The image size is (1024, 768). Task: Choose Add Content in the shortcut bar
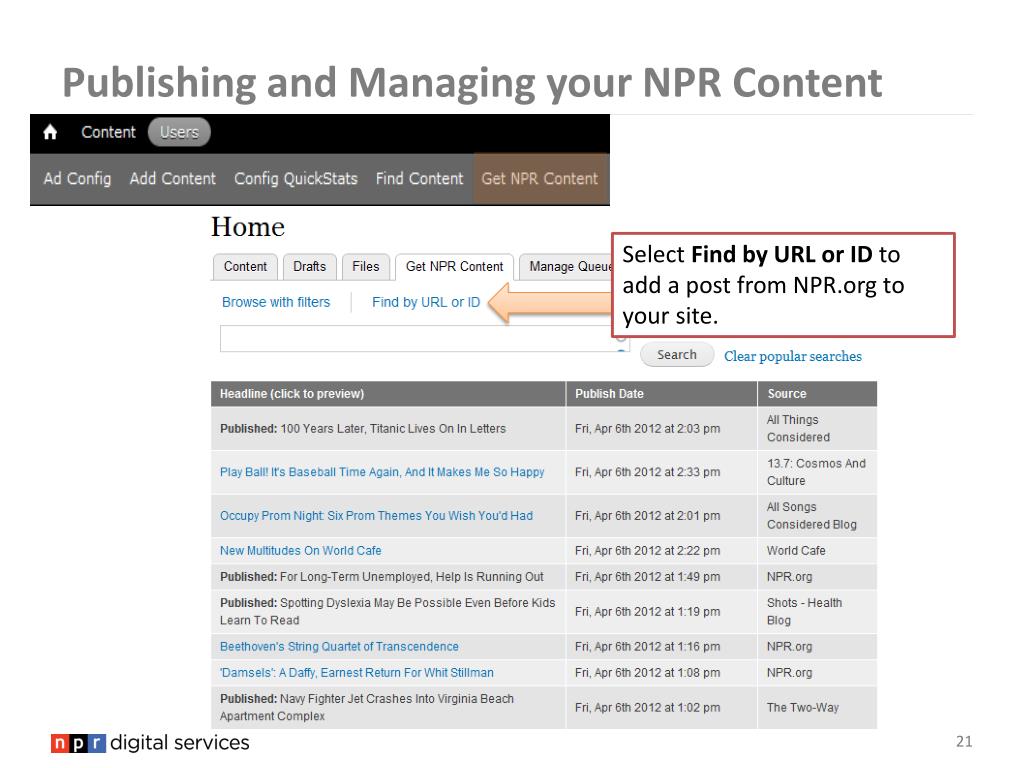click(x=172, y=179)
